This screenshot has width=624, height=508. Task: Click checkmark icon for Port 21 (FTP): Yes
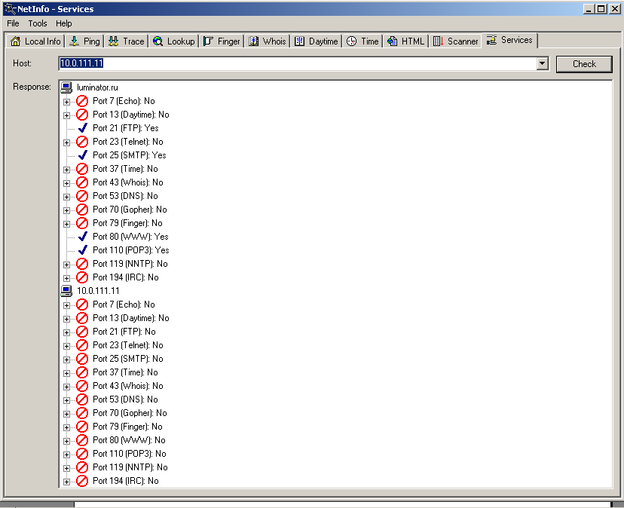tap(82, 128)
